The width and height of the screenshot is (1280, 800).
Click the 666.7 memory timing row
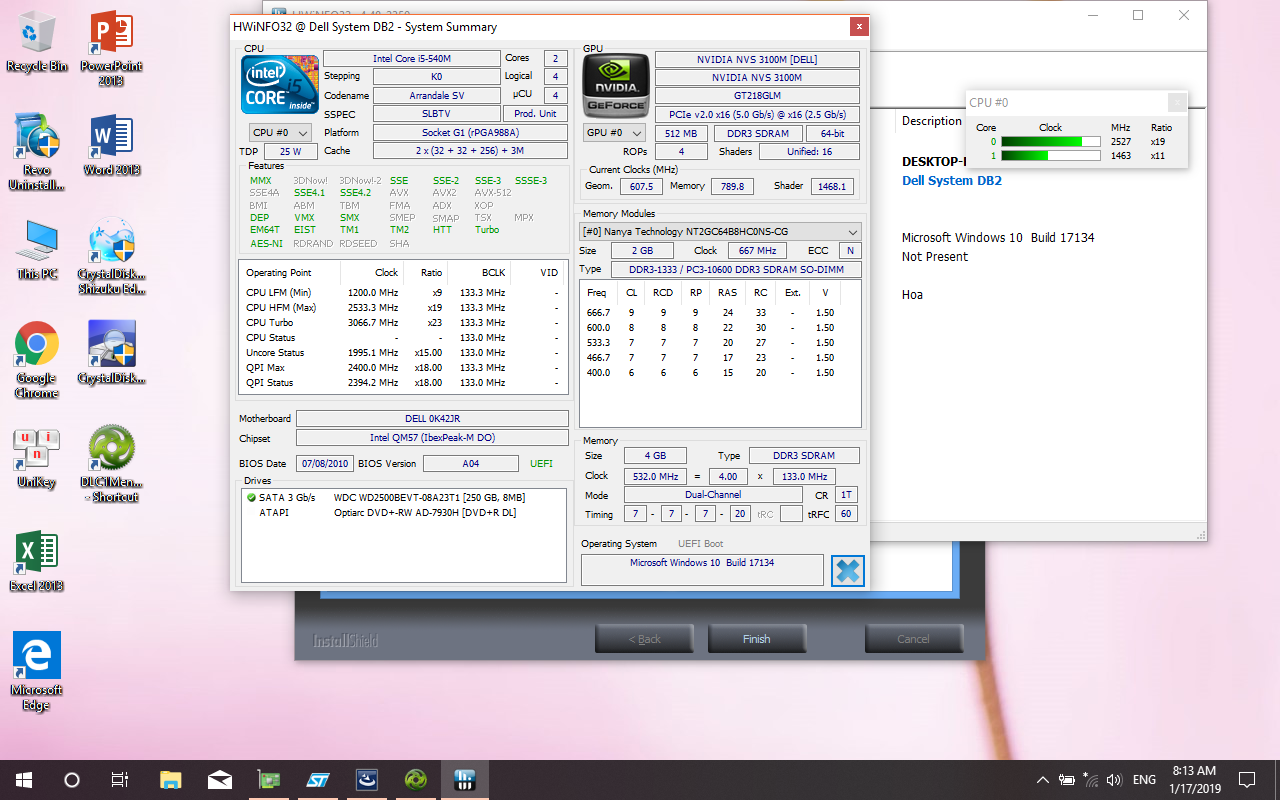pyautogui.click(x=720, y=312)
